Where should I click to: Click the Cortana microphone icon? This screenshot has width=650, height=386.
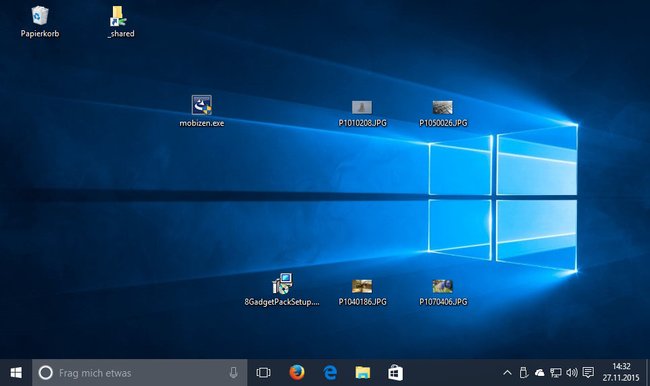point(233,373)
